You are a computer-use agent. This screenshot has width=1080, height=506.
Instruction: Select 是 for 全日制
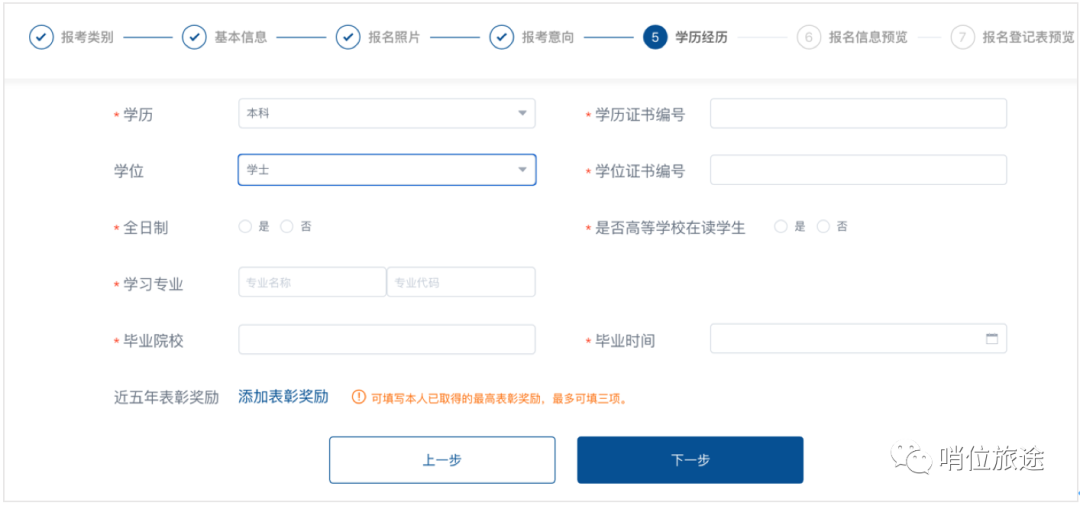(x=245, y=227)
